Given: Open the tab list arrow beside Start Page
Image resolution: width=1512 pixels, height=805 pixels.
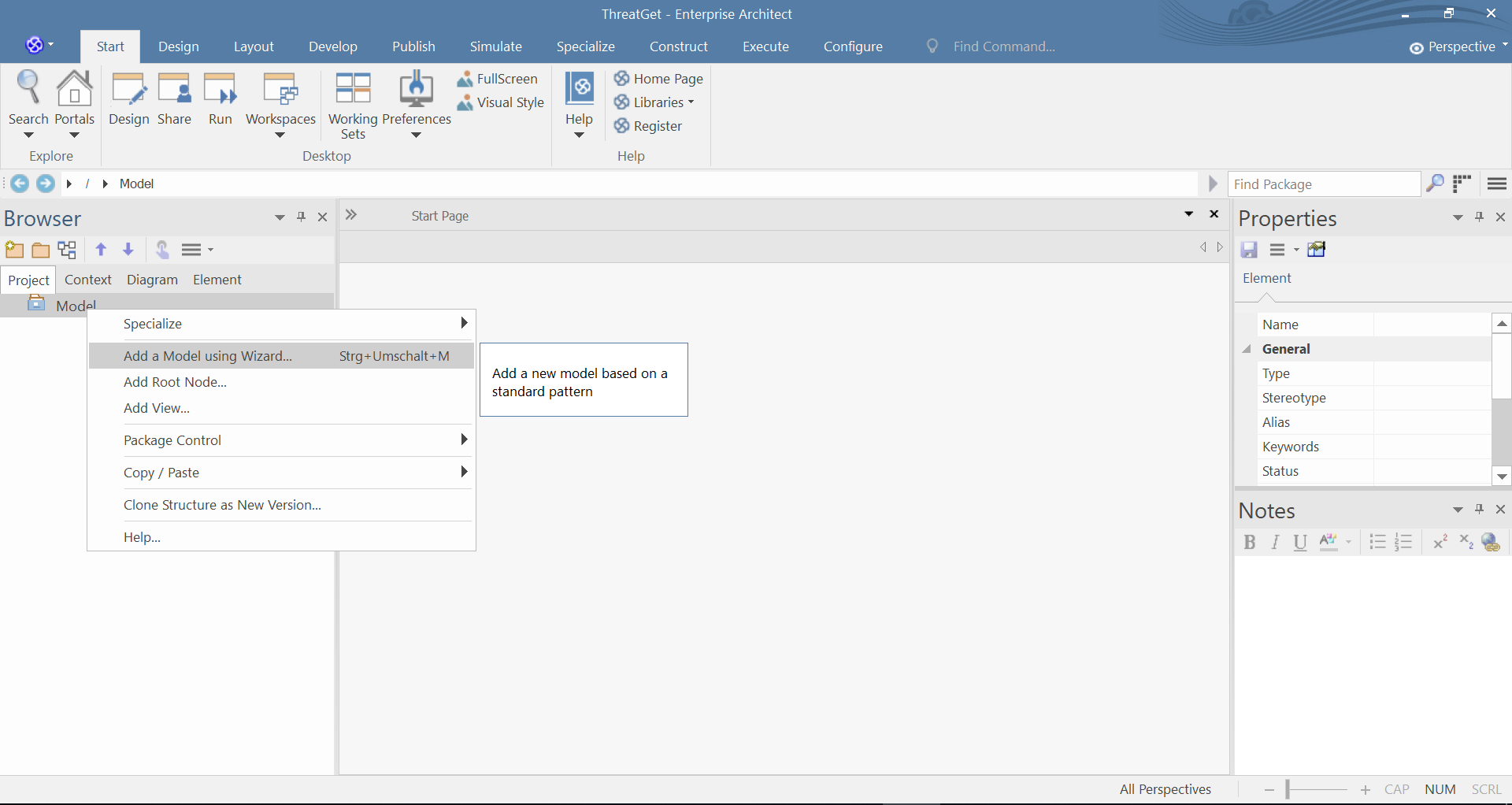Looking at the screenshot, I should coord(1189,214).
